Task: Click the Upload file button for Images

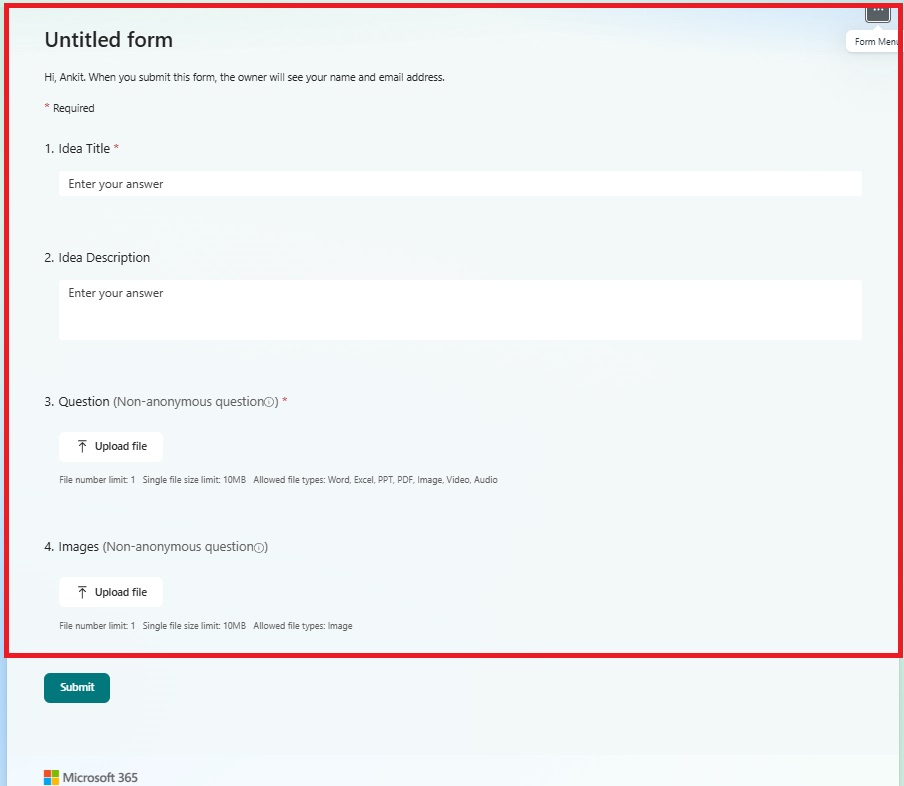Action: point(110,592)
